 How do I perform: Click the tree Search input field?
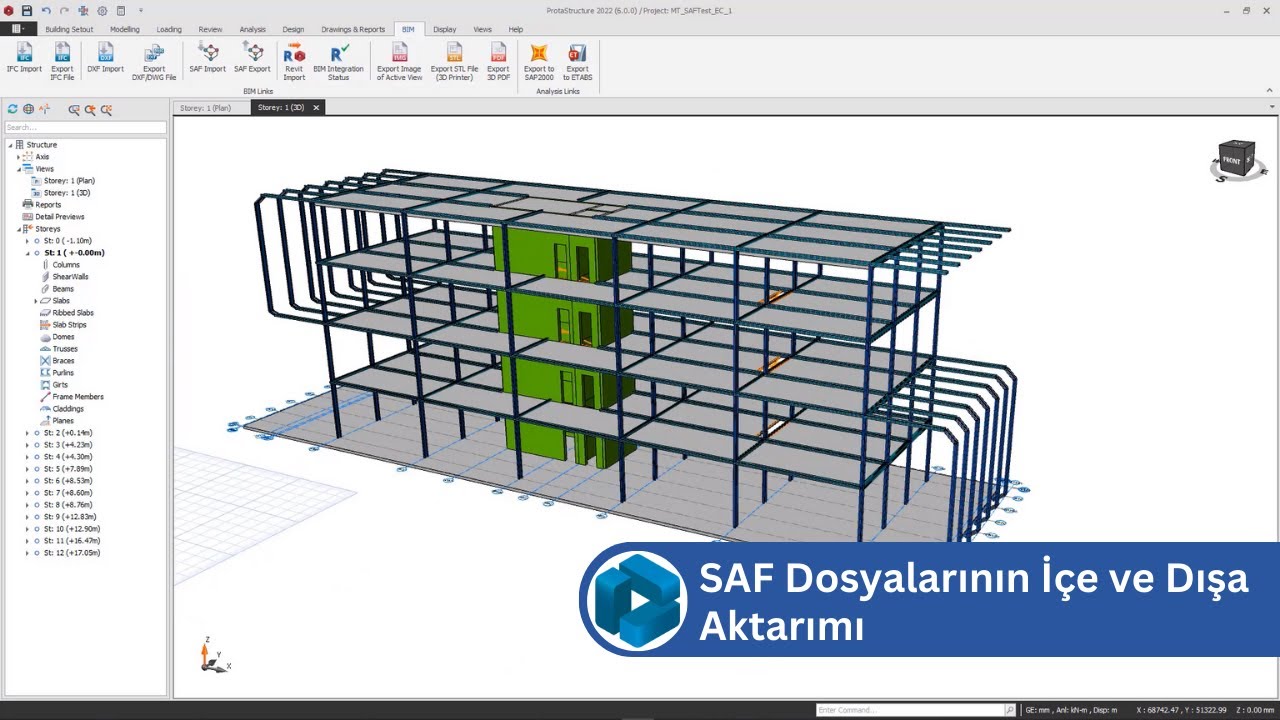85,127
